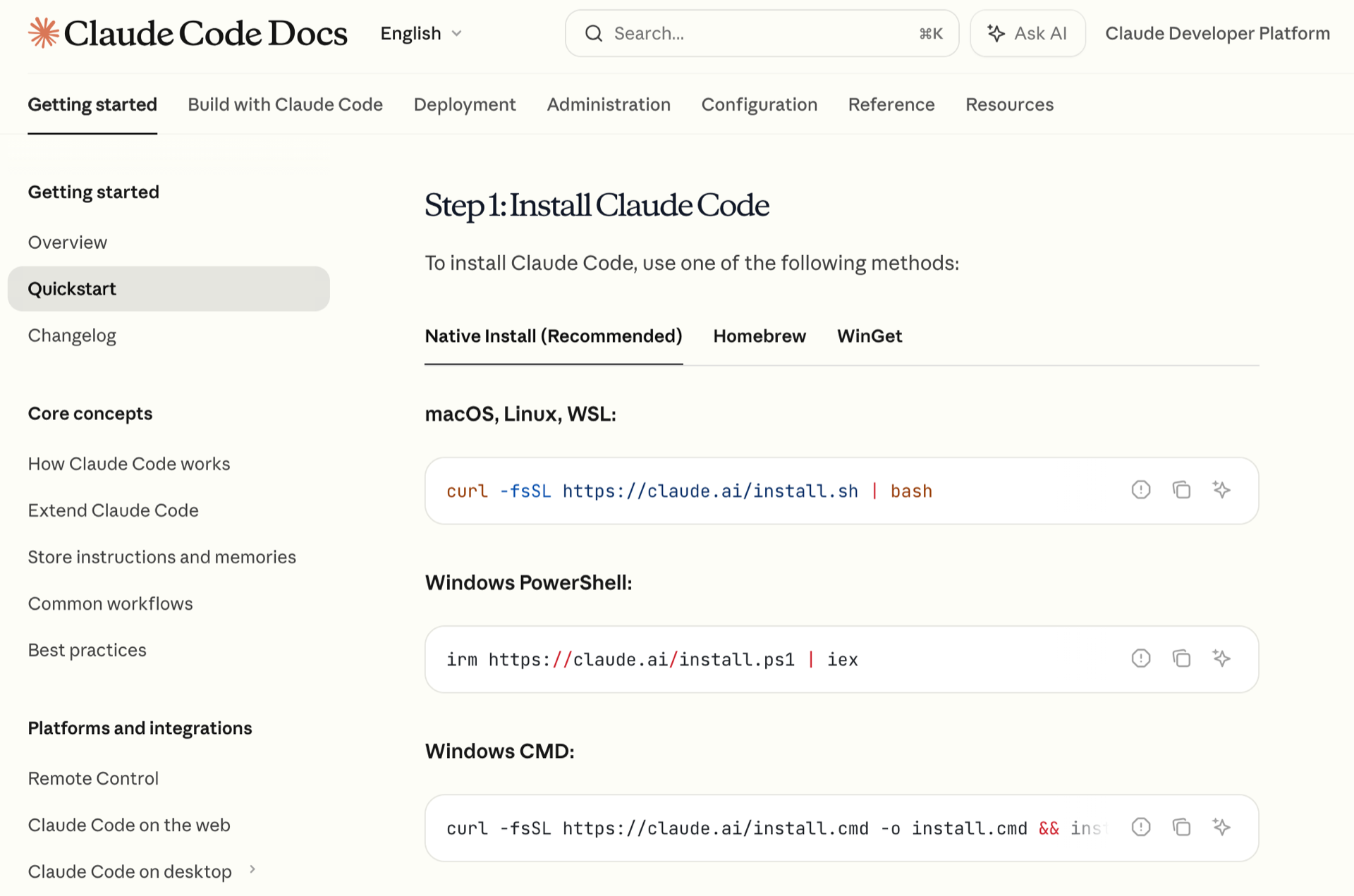Open Build with Claude Code section
1354x896 pixels.
[x=285, y=104]
